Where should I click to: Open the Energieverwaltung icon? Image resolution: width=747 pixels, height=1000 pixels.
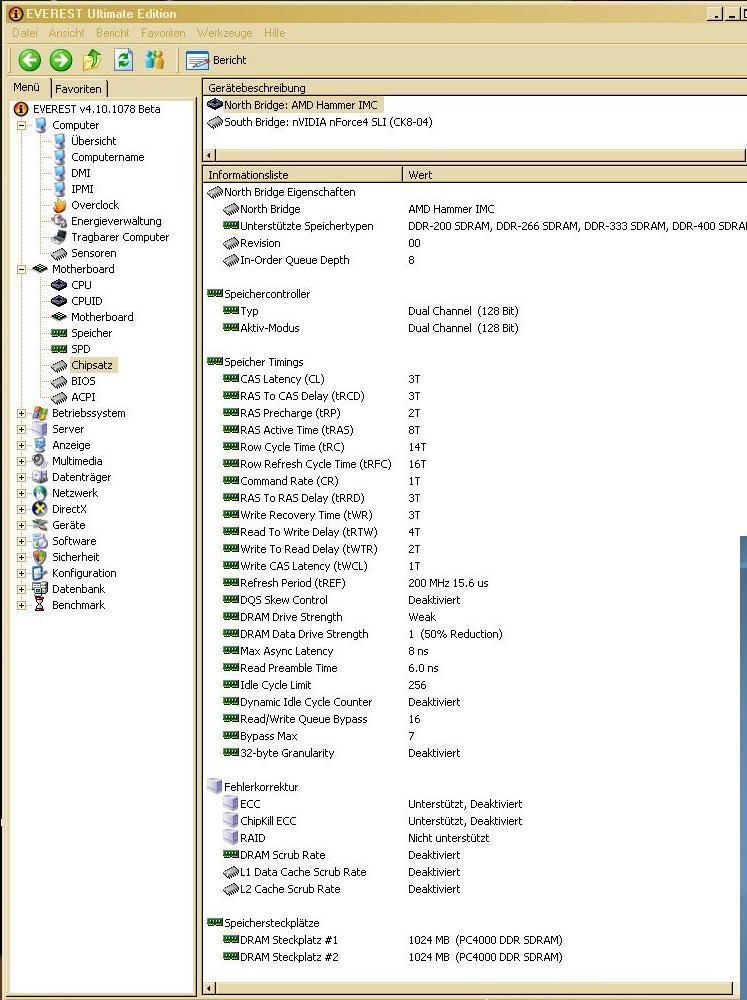pyautogui.click(x=59, y=221)
